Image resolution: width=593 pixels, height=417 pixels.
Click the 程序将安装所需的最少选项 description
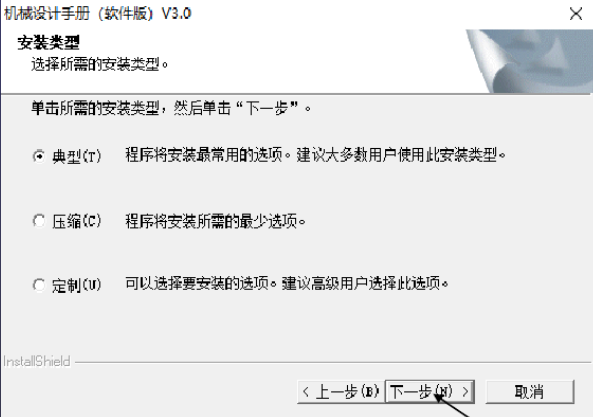pyautogui.click(x=215, y=221)
